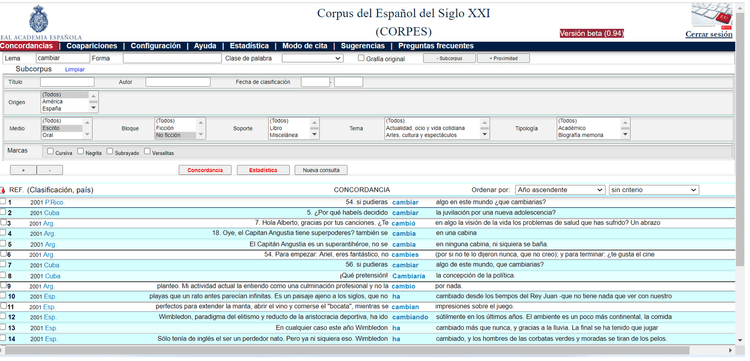Screen dimensions: 750x361
Task: Click the second Fecha de clasificación field
Action: point(348,82)
